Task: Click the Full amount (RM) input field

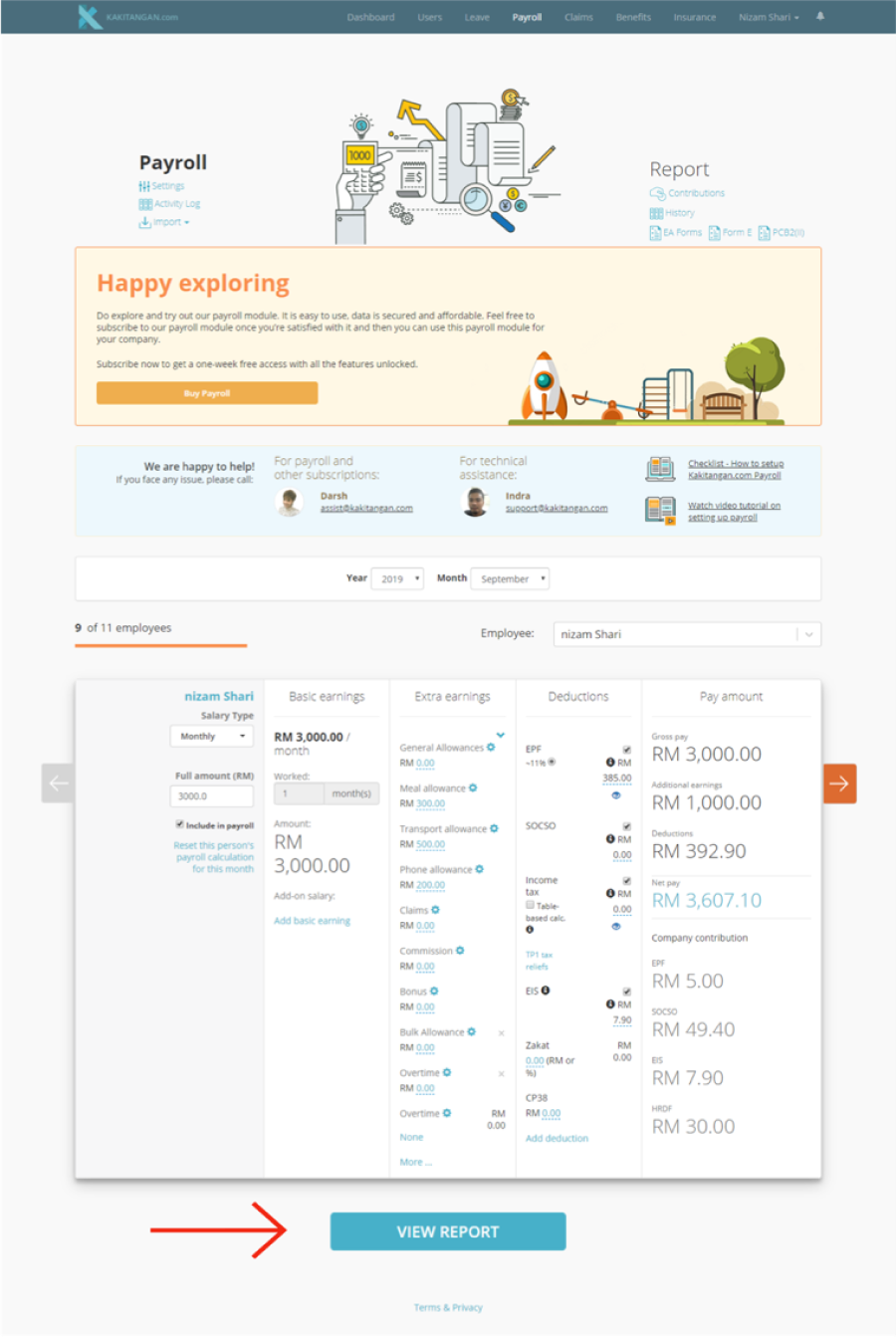Action: click(x=211, y=795)
